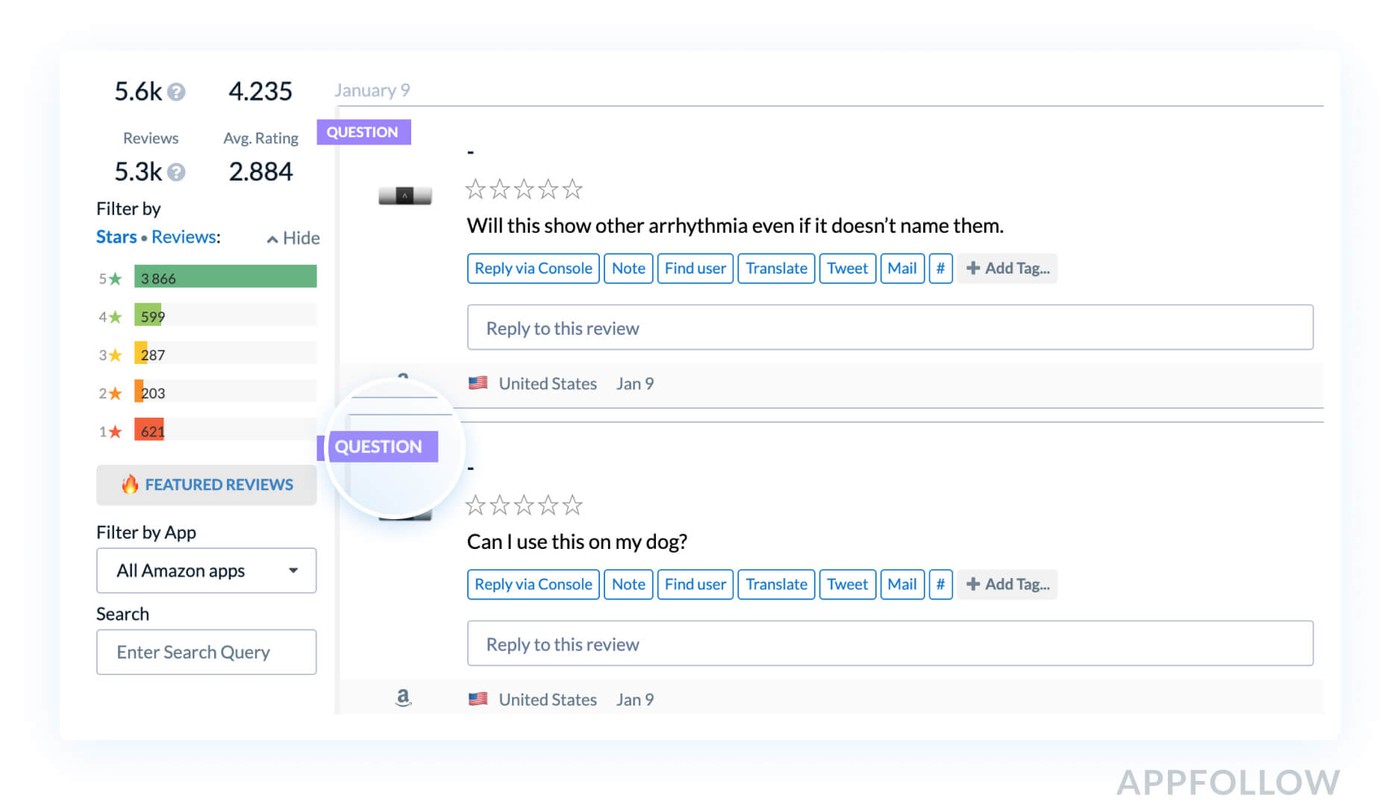Click the Amazon logo icon in bottom review
The height and width of the screenshot is (810, 1400).
403,698
